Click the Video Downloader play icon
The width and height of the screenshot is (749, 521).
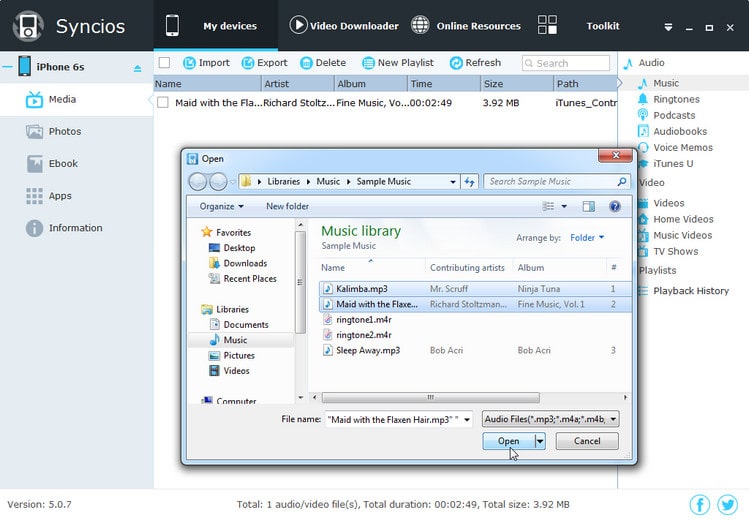coord(298,25)
